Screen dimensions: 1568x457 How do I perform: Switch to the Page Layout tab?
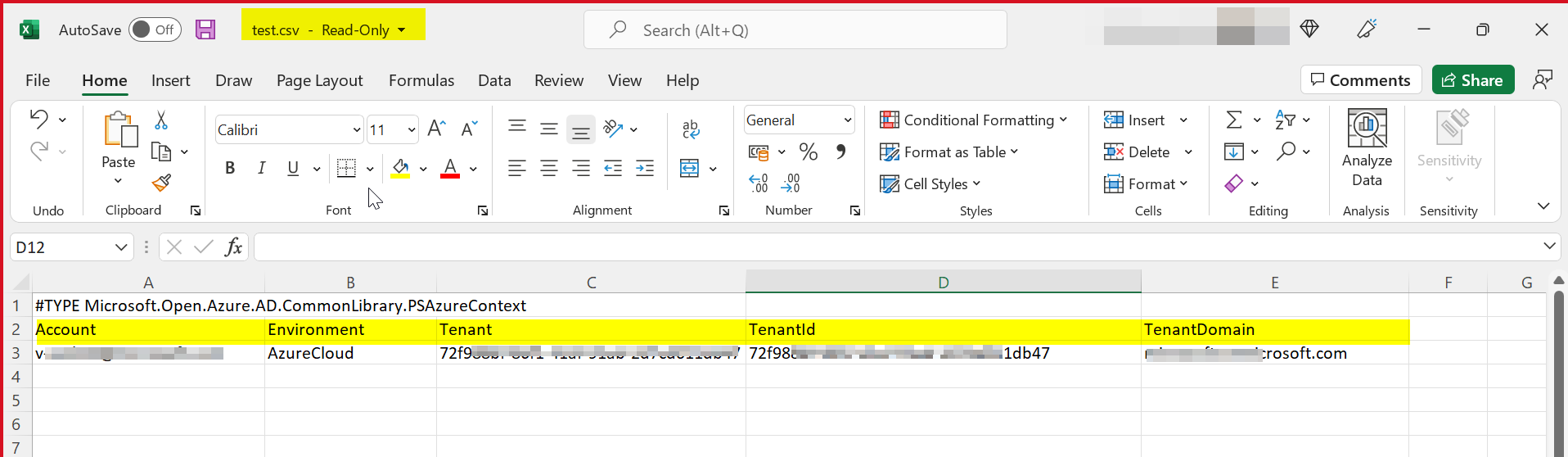pos(319,80)
